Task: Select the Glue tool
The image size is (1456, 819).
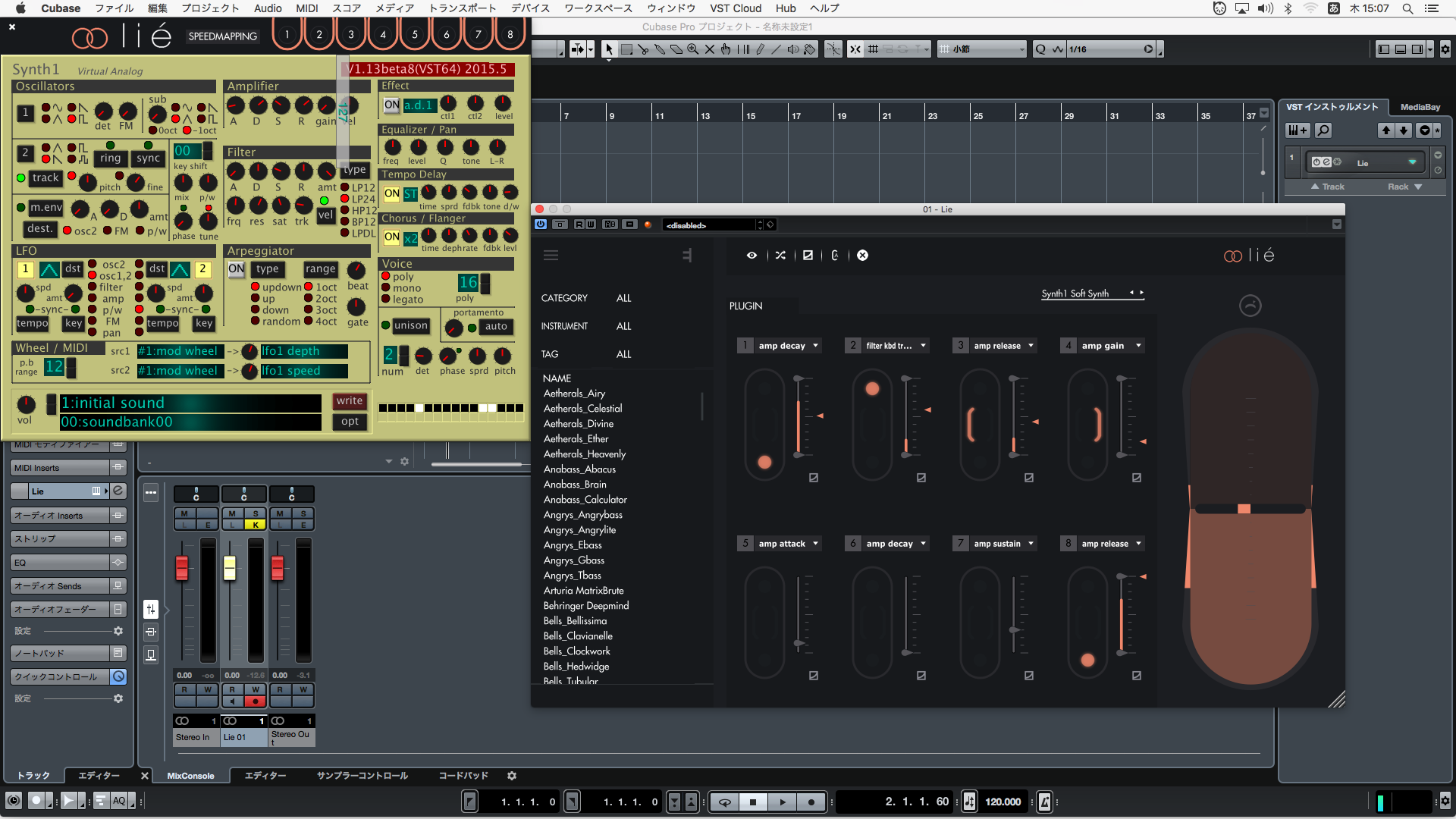Action: click(660, 49)
